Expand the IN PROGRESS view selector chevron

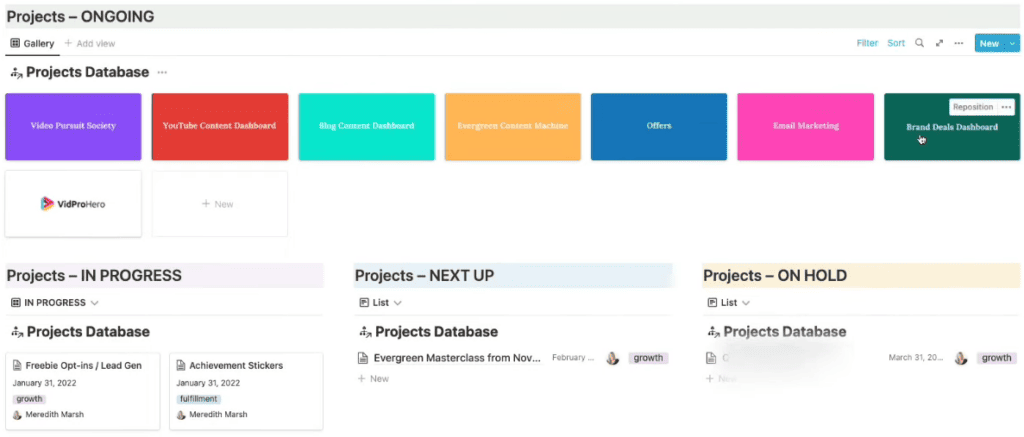click(x=95, y=303)
